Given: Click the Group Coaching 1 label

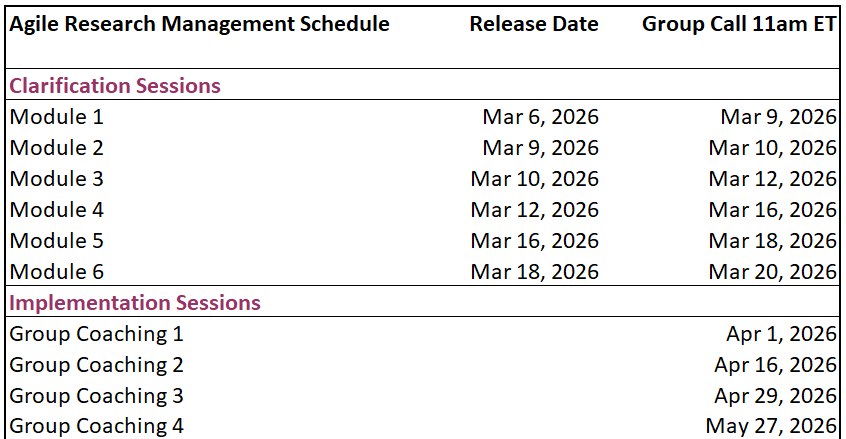Looking at the screenshot, I should pos(97,334).
